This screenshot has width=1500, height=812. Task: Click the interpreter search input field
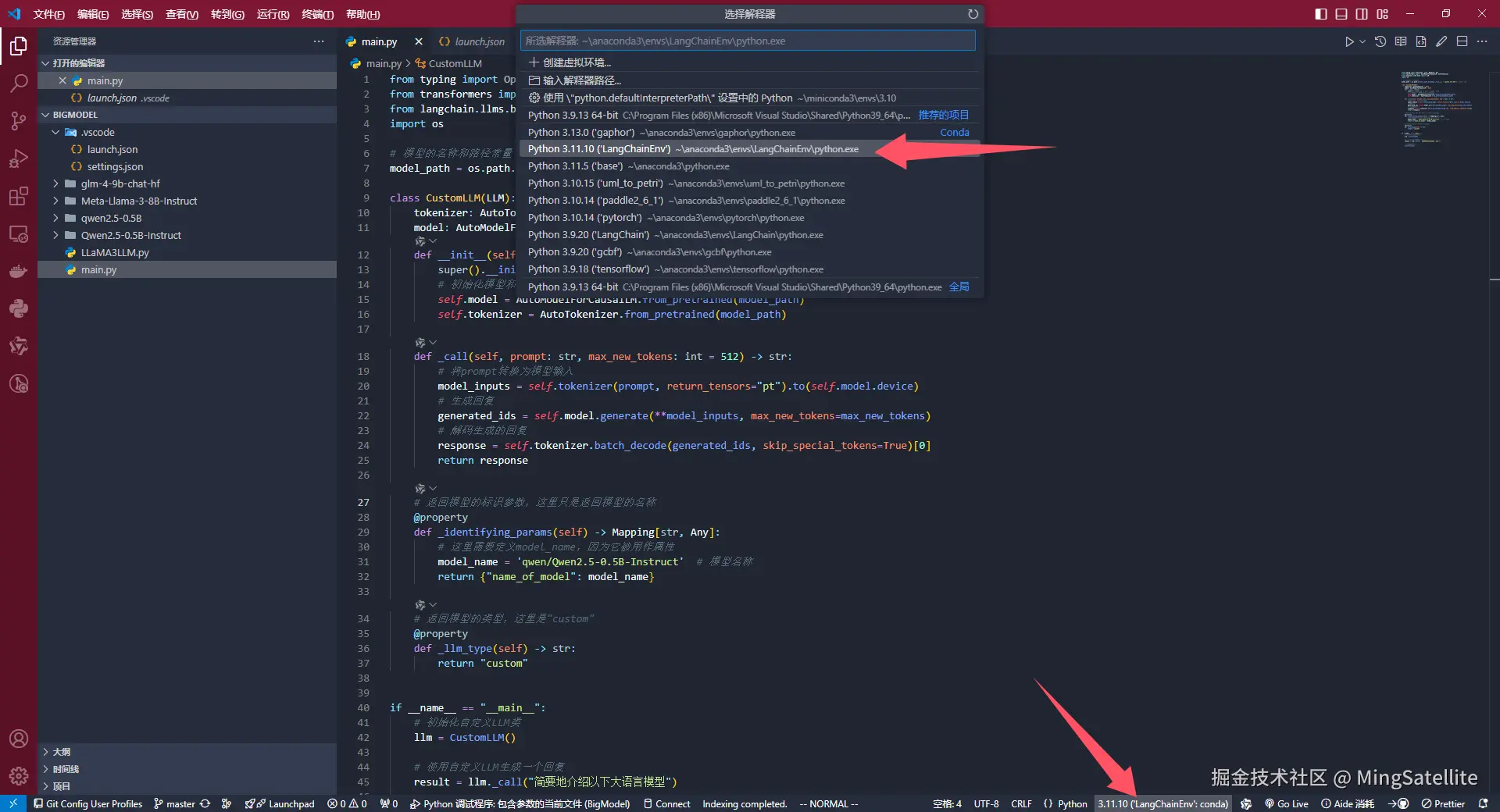pyautogui.click(x=748, y=41)
